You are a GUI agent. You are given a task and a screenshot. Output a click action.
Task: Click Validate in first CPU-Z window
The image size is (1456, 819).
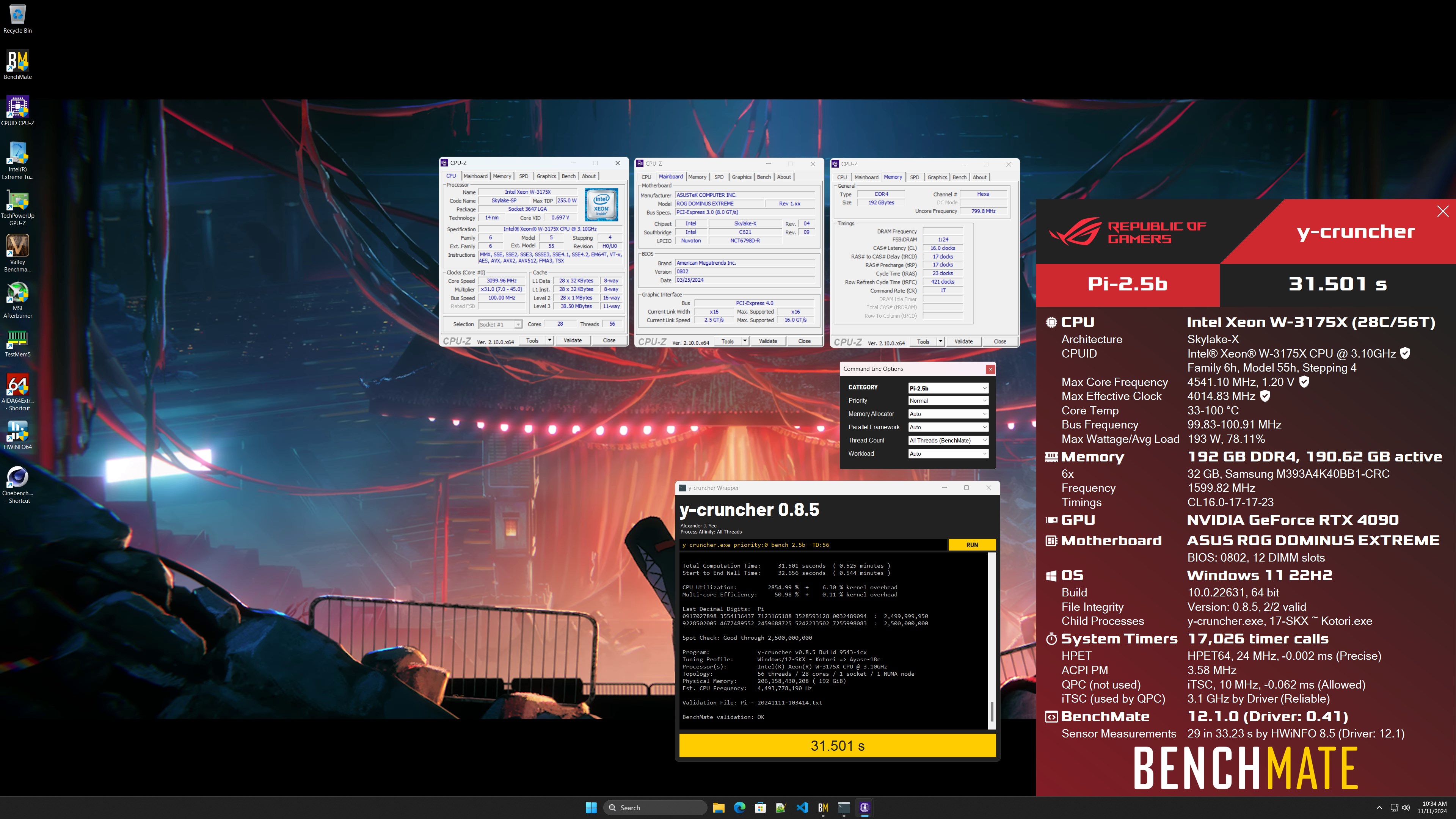(x=573, y=340)
